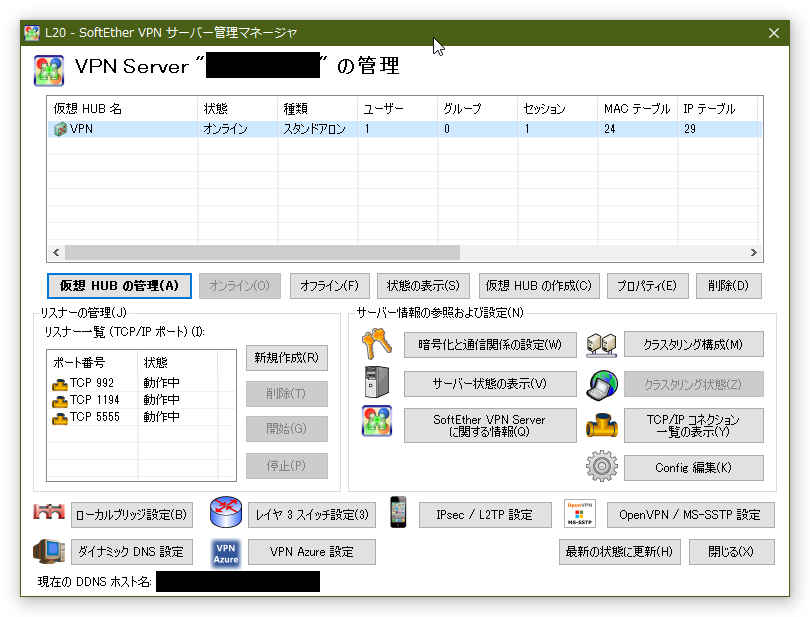Click the globe laptop clustering status icon

point(602,385)
